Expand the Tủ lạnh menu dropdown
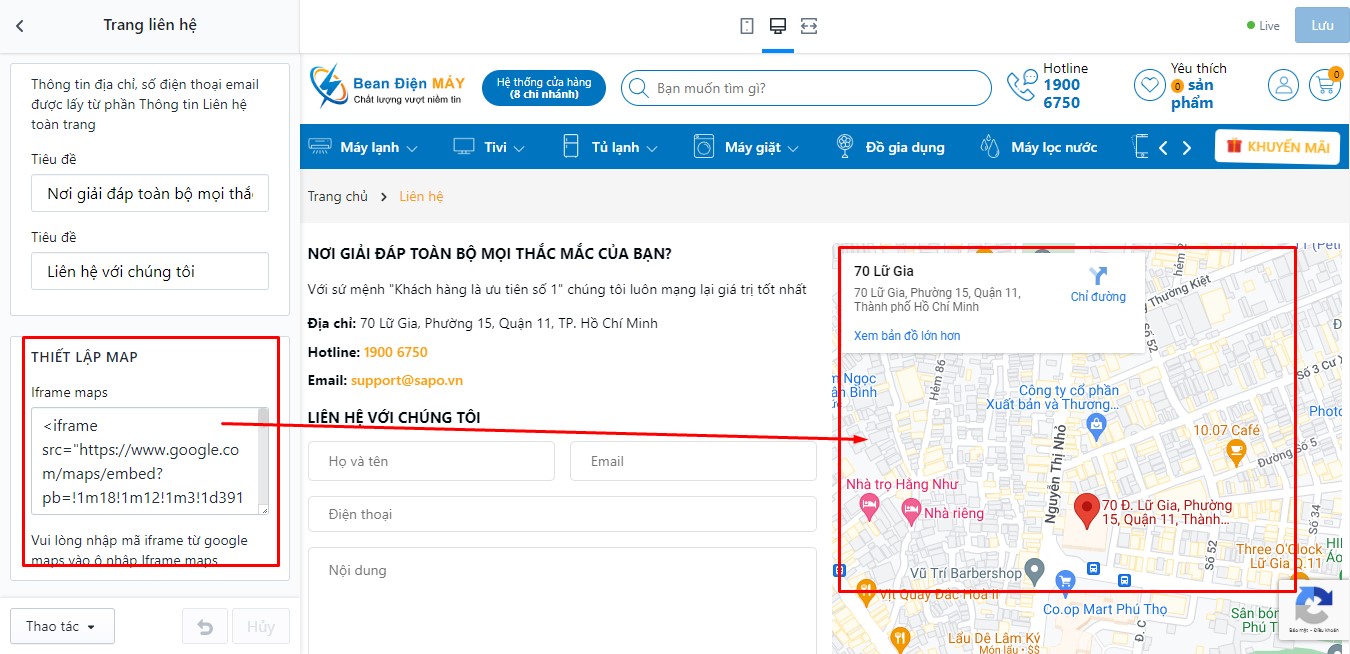 coord(652,149)
